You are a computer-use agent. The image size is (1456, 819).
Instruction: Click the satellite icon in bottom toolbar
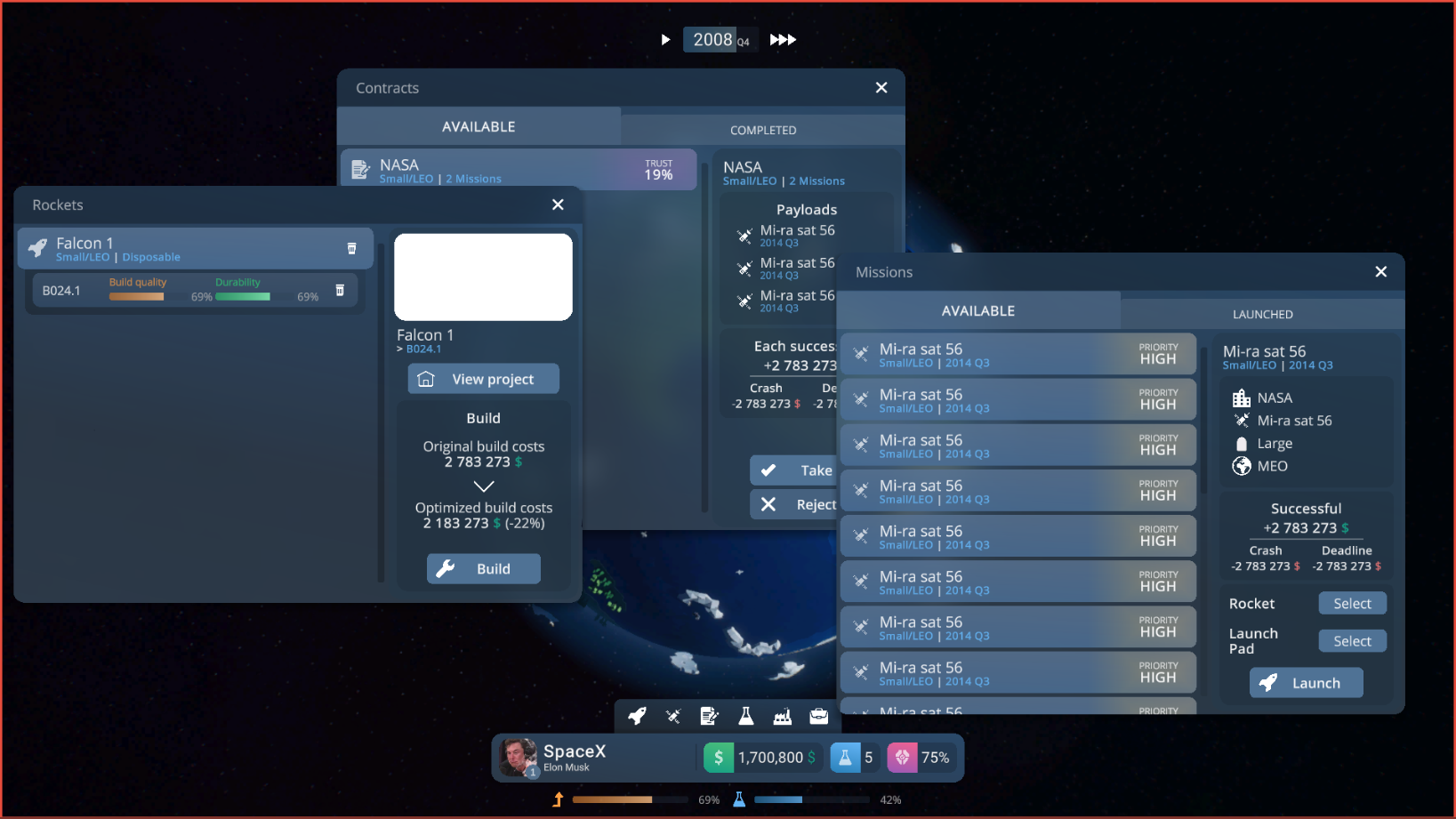point(673,716)
